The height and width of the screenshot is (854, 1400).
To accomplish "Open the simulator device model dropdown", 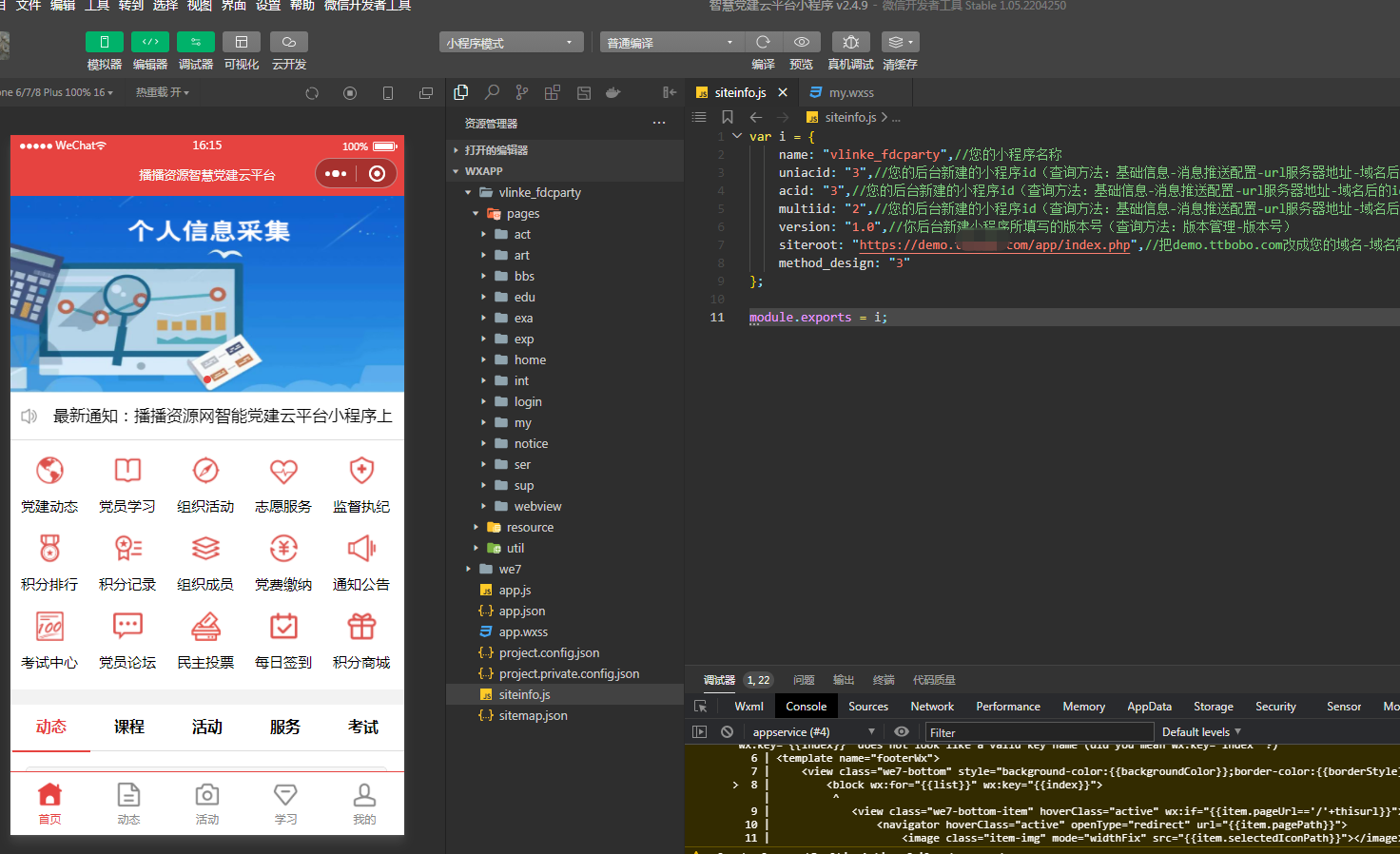I will tap(57, 92).
